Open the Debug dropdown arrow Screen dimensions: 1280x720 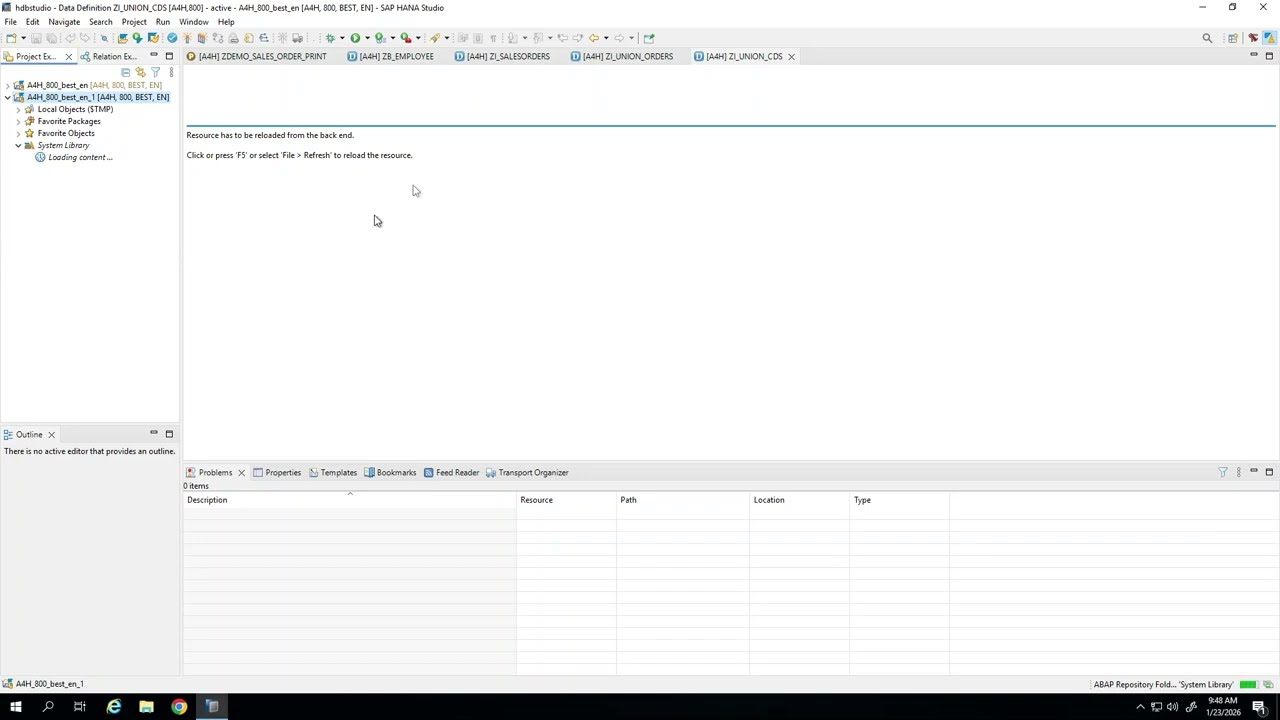tap(342, 38)
